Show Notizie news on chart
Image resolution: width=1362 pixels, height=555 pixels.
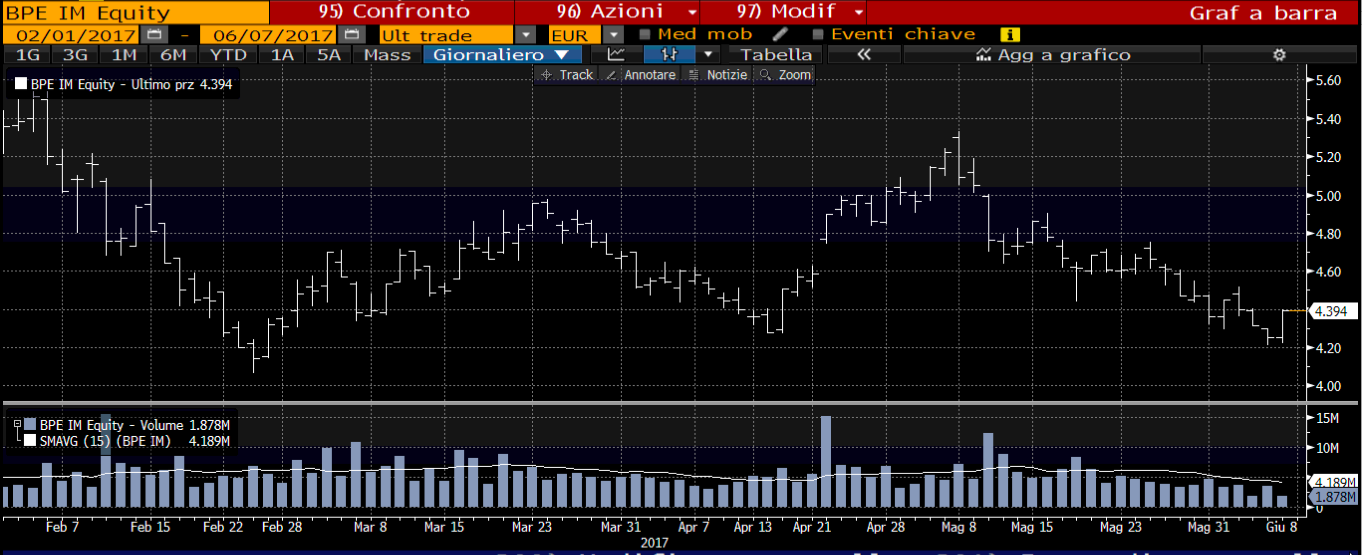(x=718, y=75)
